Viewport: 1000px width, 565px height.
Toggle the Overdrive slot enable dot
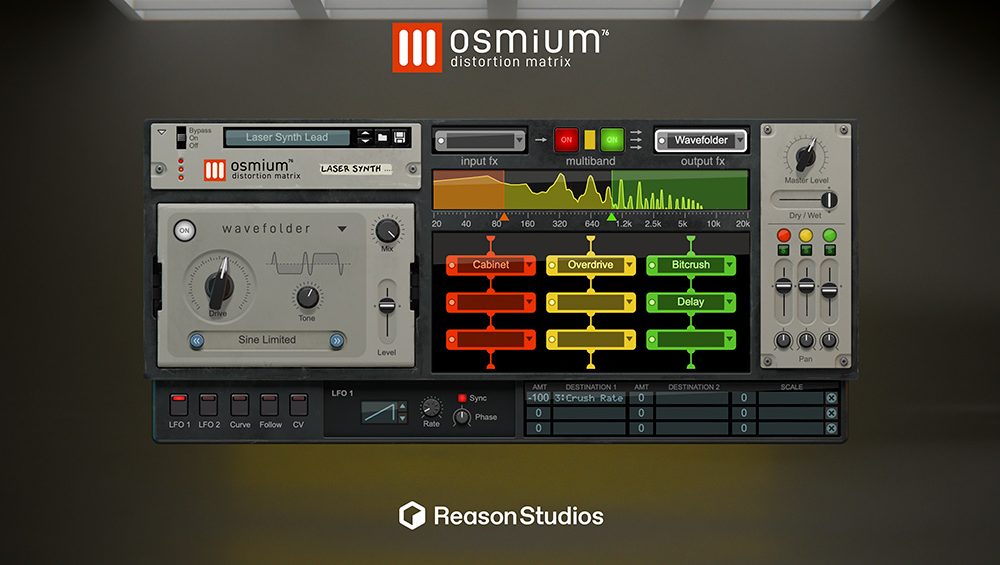552,265
